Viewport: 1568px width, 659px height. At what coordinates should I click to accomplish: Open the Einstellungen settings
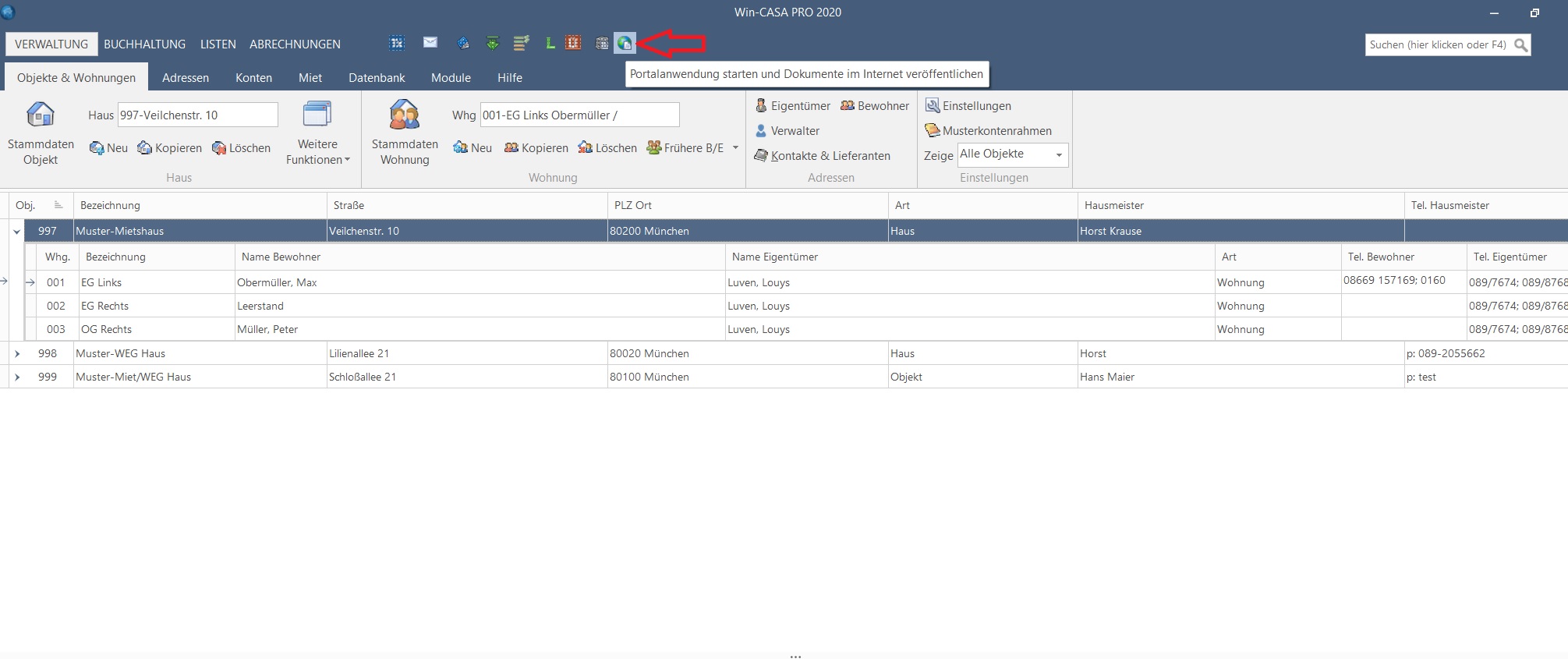click(x=968, y=106)
